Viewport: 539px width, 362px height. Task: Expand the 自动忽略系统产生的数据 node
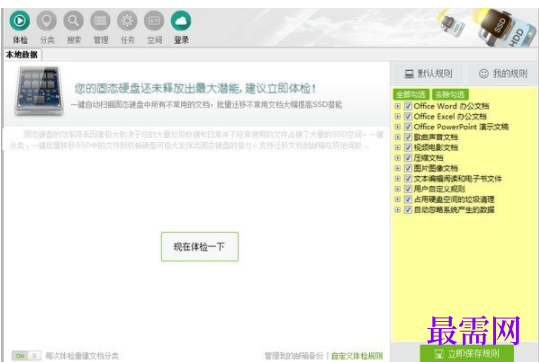coord(398,209)
